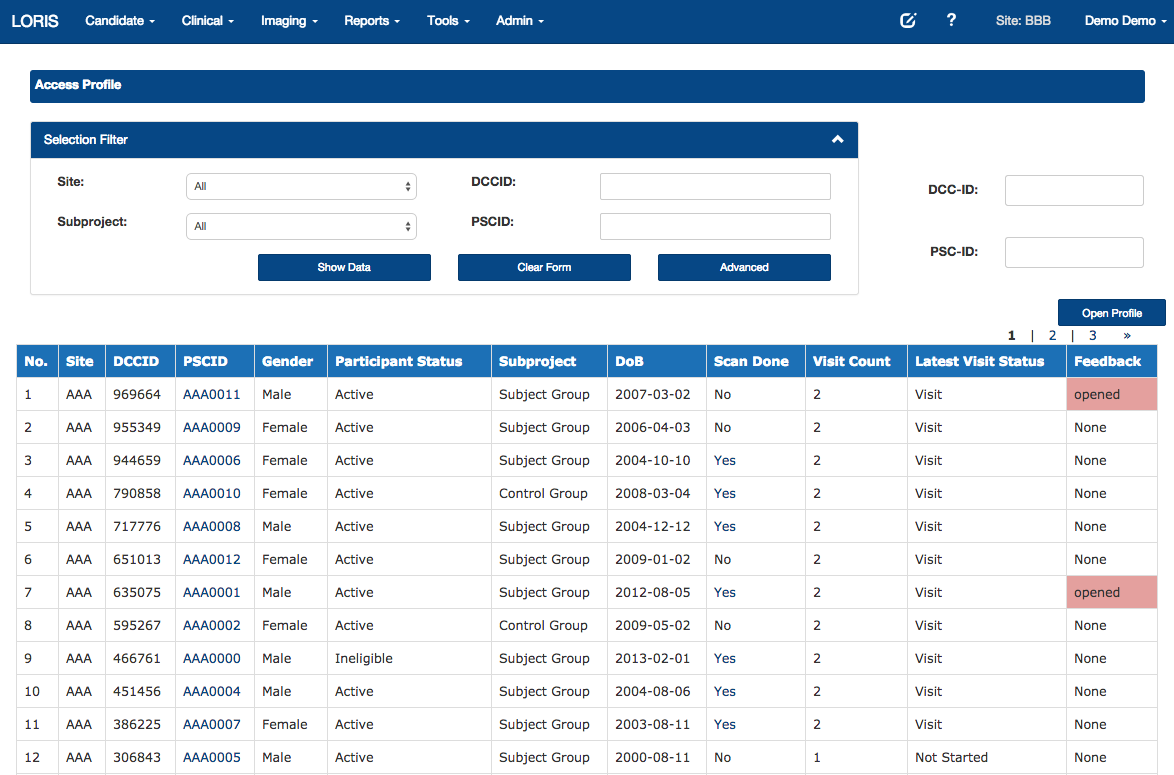
Task: Open the Subproject dropdown filter
Action: point(301,226)
